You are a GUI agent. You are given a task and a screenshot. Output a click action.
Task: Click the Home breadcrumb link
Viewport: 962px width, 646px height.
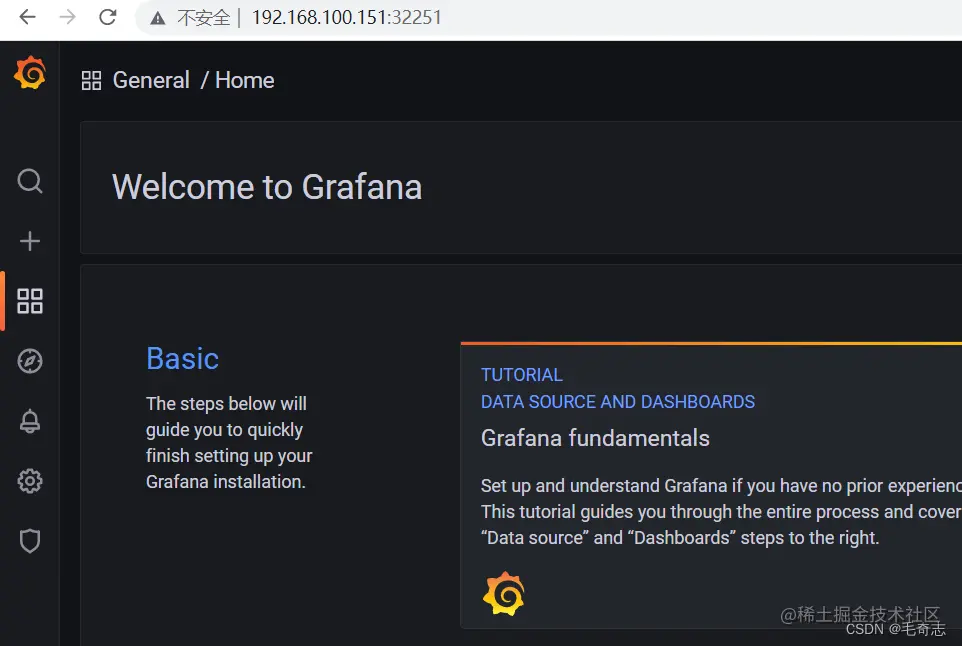(245, 80)
